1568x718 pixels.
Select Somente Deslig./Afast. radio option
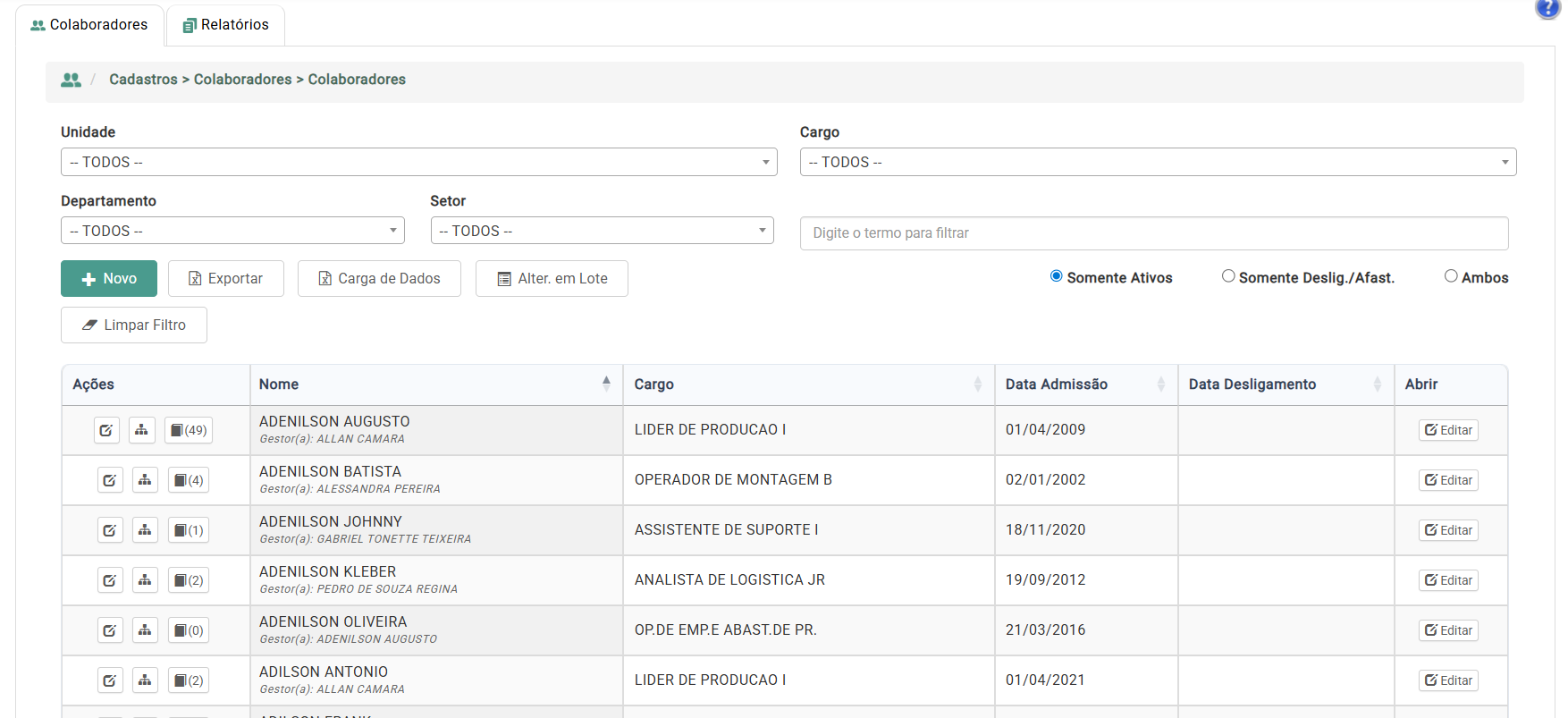pyautogui.click(x=1228, y=276)
